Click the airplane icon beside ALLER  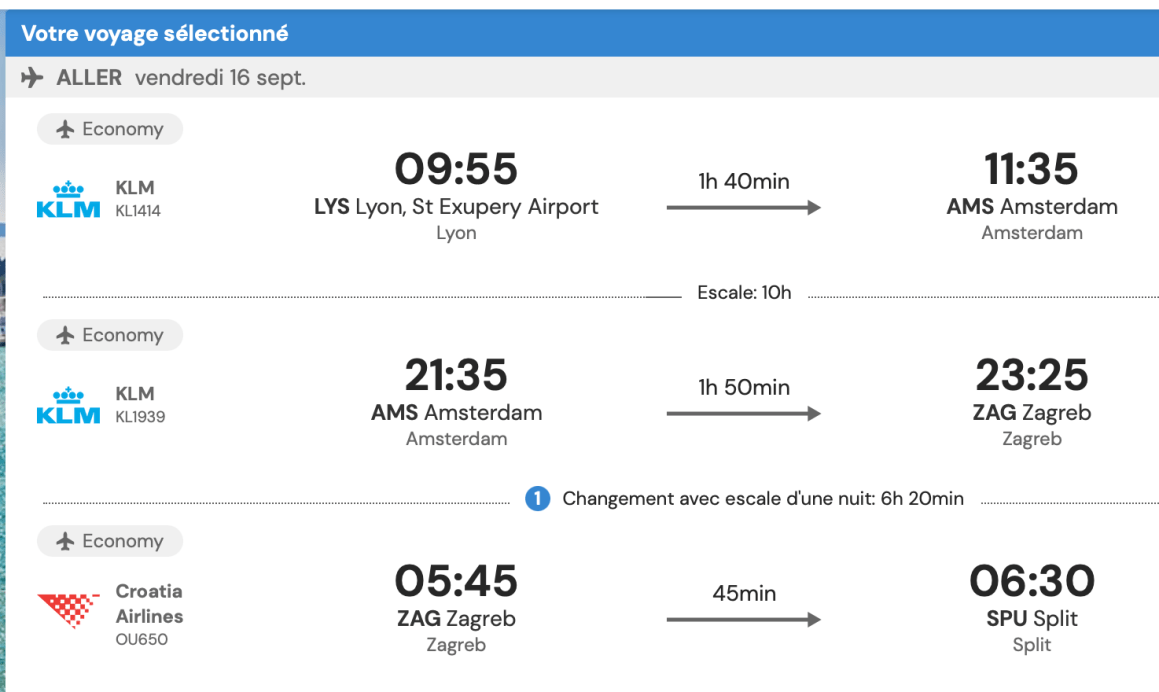(x=32, y=78)
